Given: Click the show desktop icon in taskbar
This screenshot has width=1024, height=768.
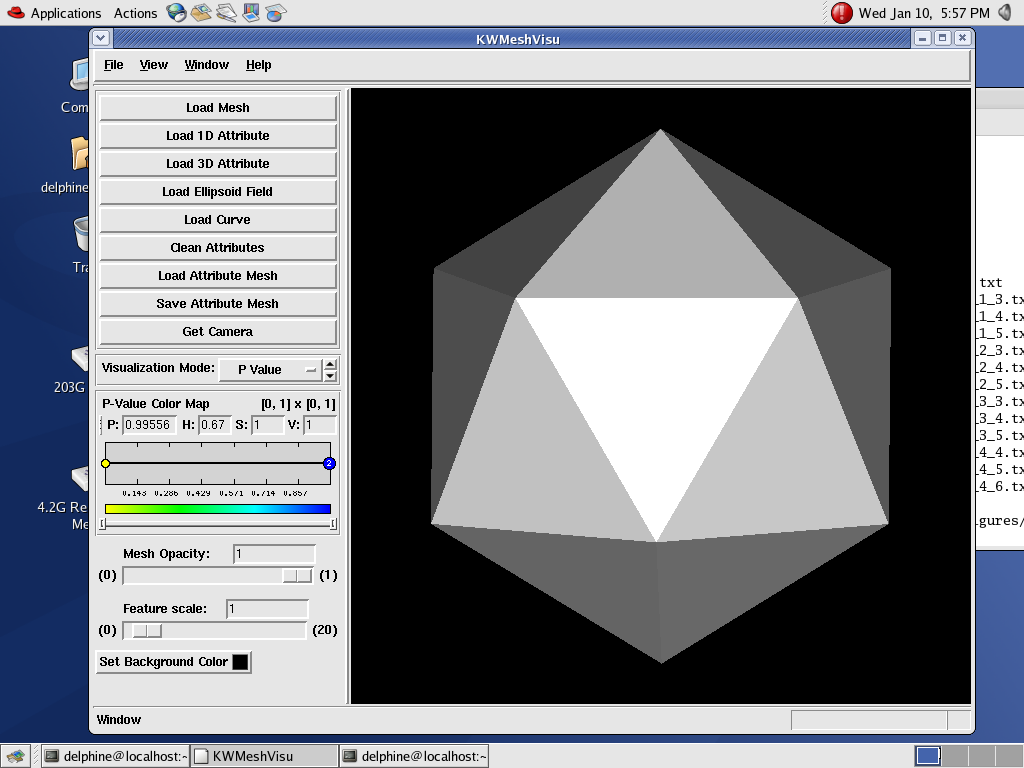Looking at the screenshot, I should 15,756.
